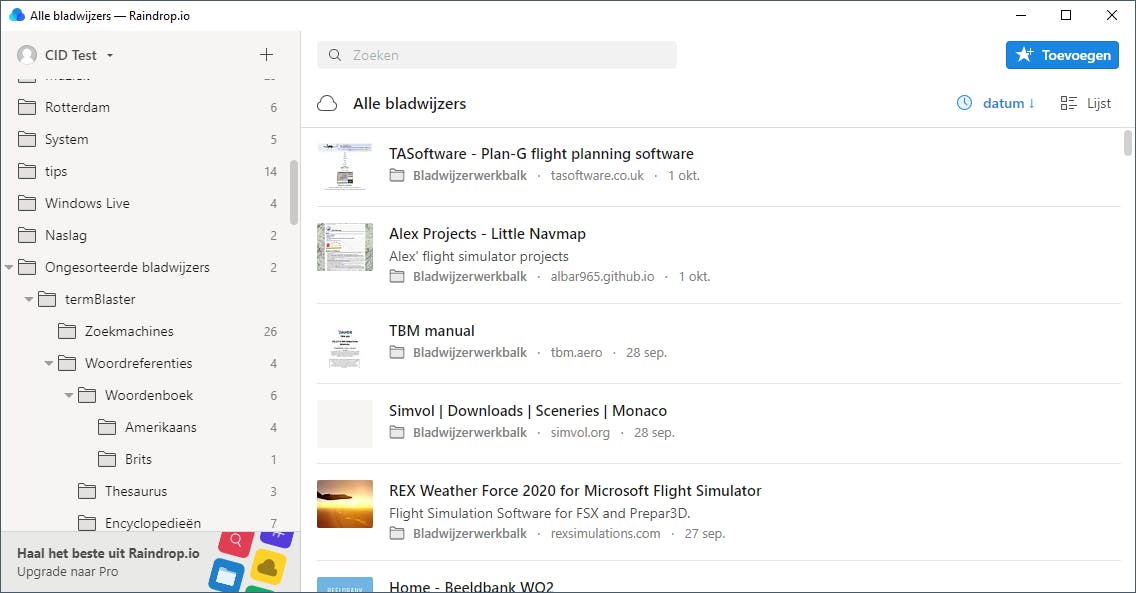Collapse Ongesorteerde bladwijzers in the sidebar

[10, 267]
